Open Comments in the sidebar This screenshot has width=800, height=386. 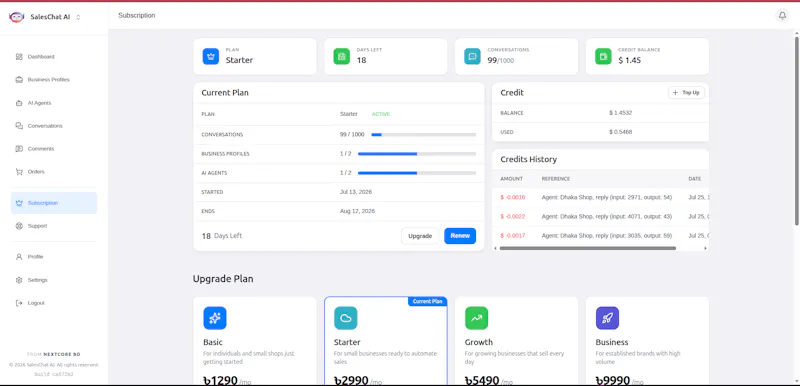pos(54,149)
